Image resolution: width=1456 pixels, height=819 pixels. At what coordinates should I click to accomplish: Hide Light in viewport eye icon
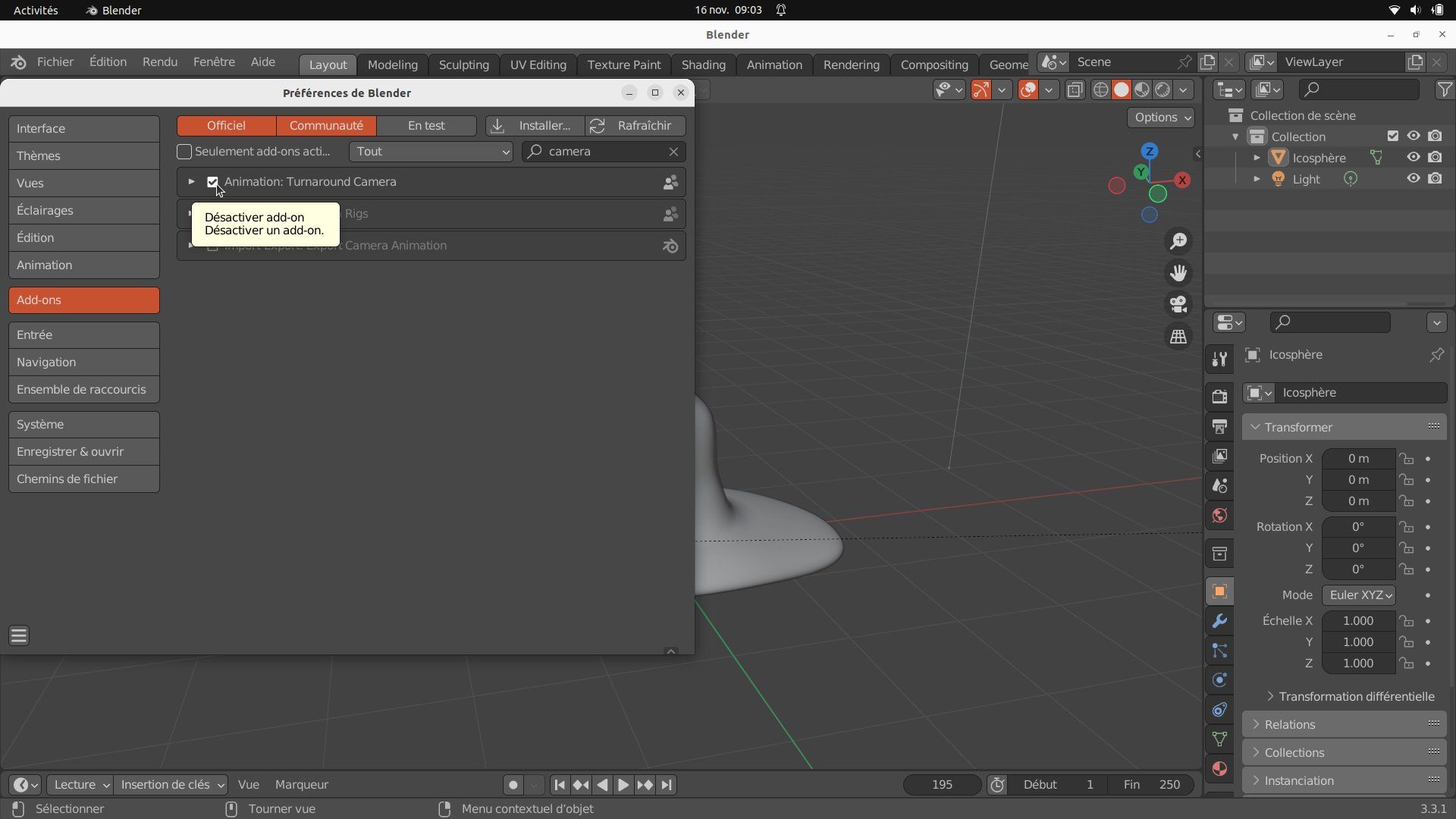pos(1414,179)
